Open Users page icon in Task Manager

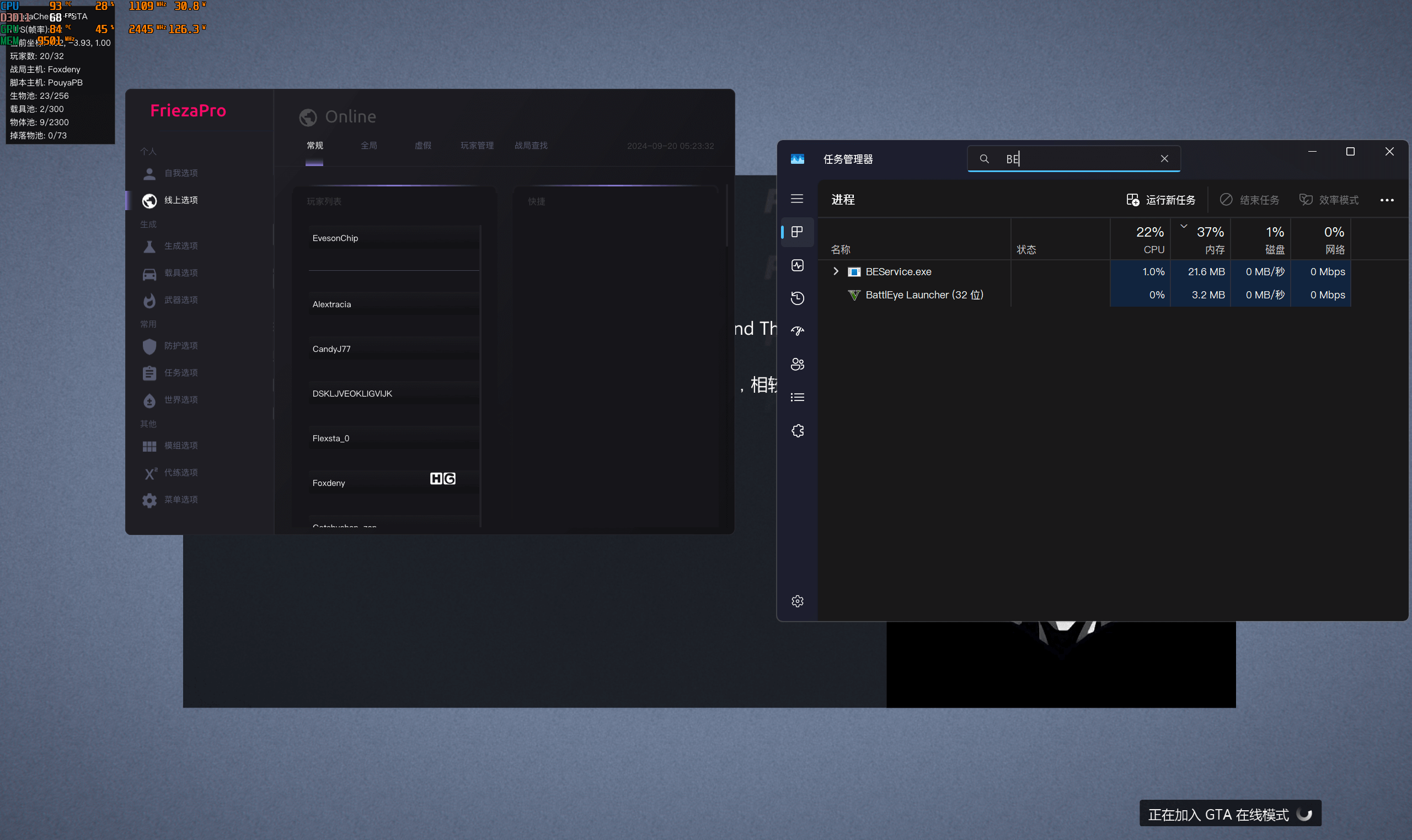797,365
